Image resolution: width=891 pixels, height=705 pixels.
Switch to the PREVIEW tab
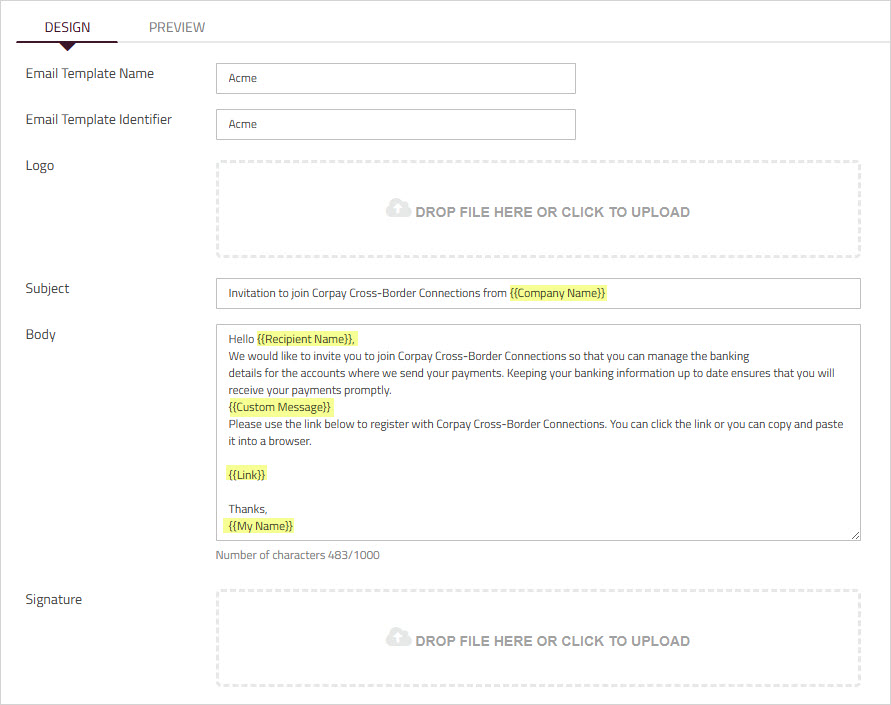(x=176, y=27)
